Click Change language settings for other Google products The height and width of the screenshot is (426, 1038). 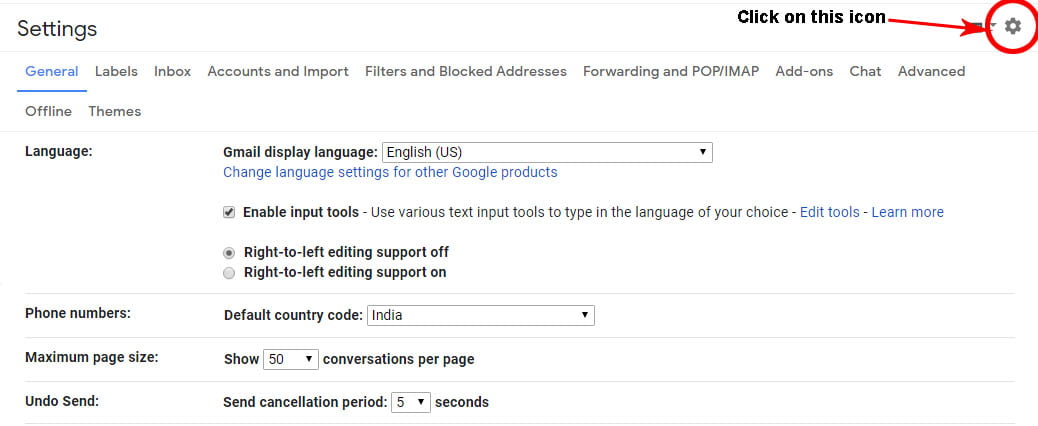390,173
